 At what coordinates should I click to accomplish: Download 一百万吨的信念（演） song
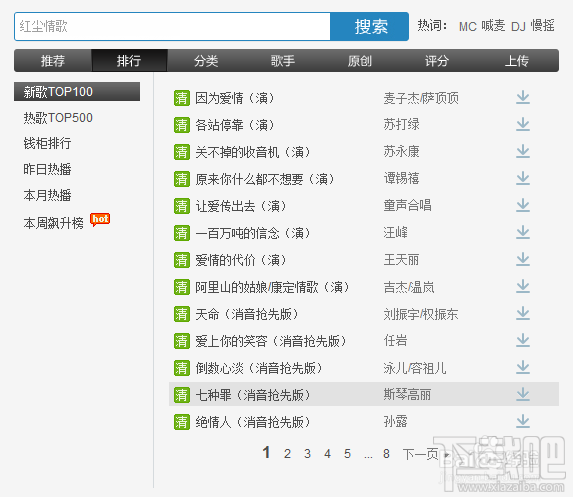pyautogui.click(x=523, y=232)
